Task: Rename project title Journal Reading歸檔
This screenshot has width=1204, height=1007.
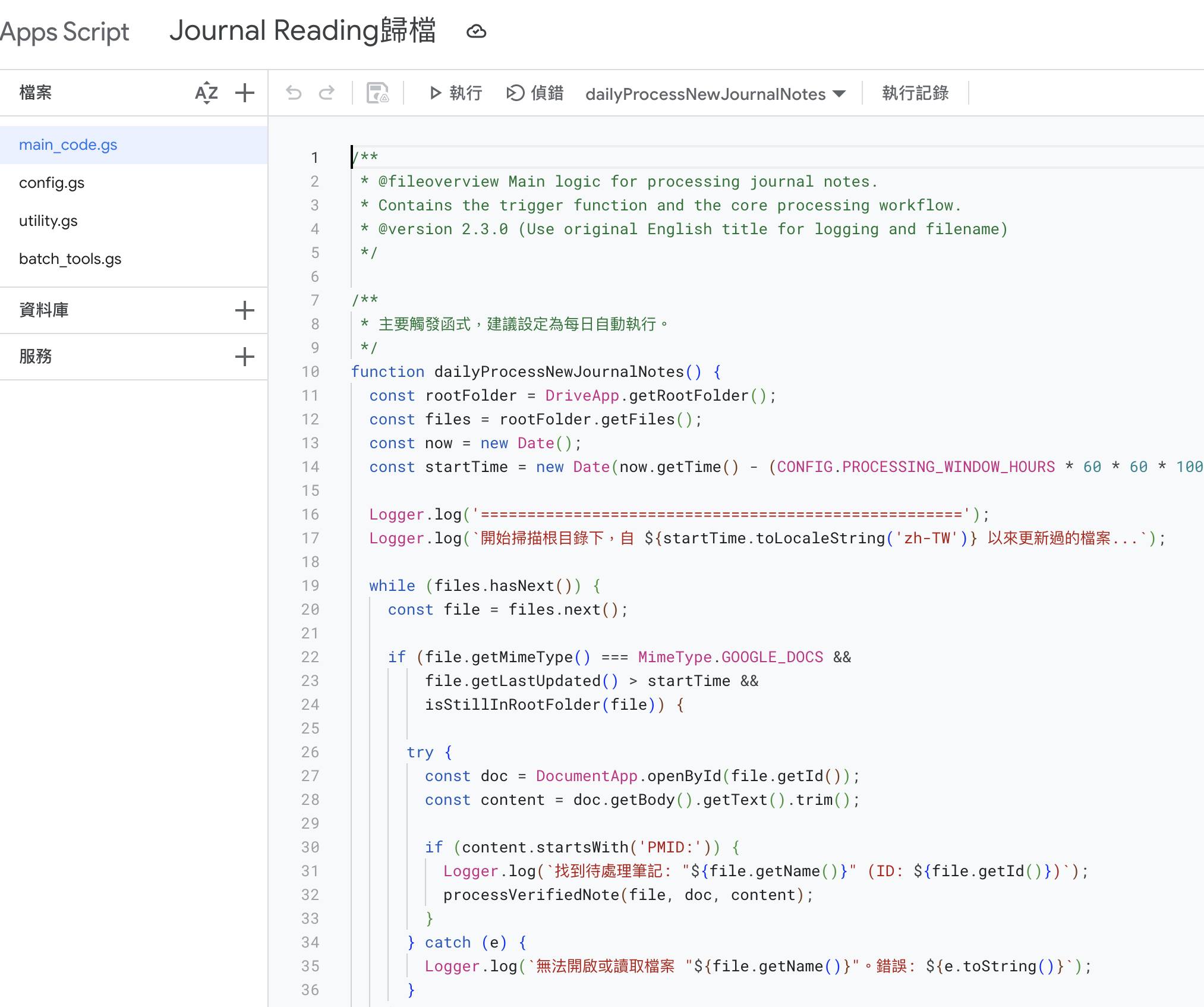Action: [302, 31]
